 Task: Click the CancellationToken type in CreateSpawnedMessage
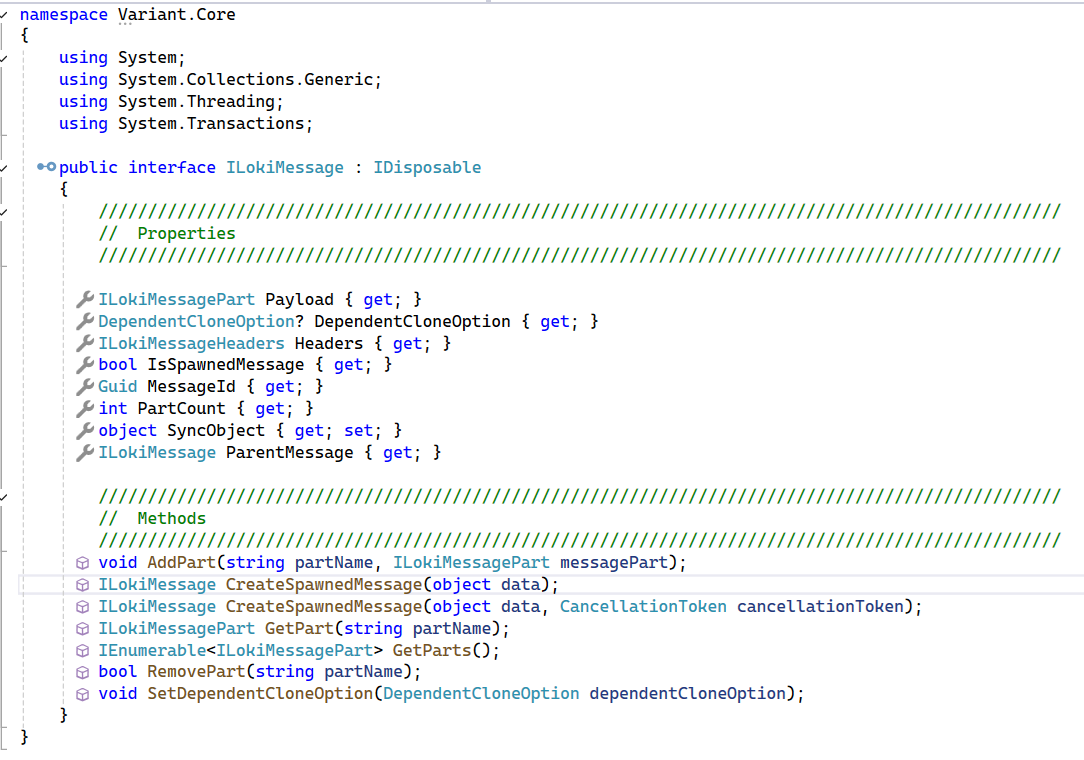(642, 607)
